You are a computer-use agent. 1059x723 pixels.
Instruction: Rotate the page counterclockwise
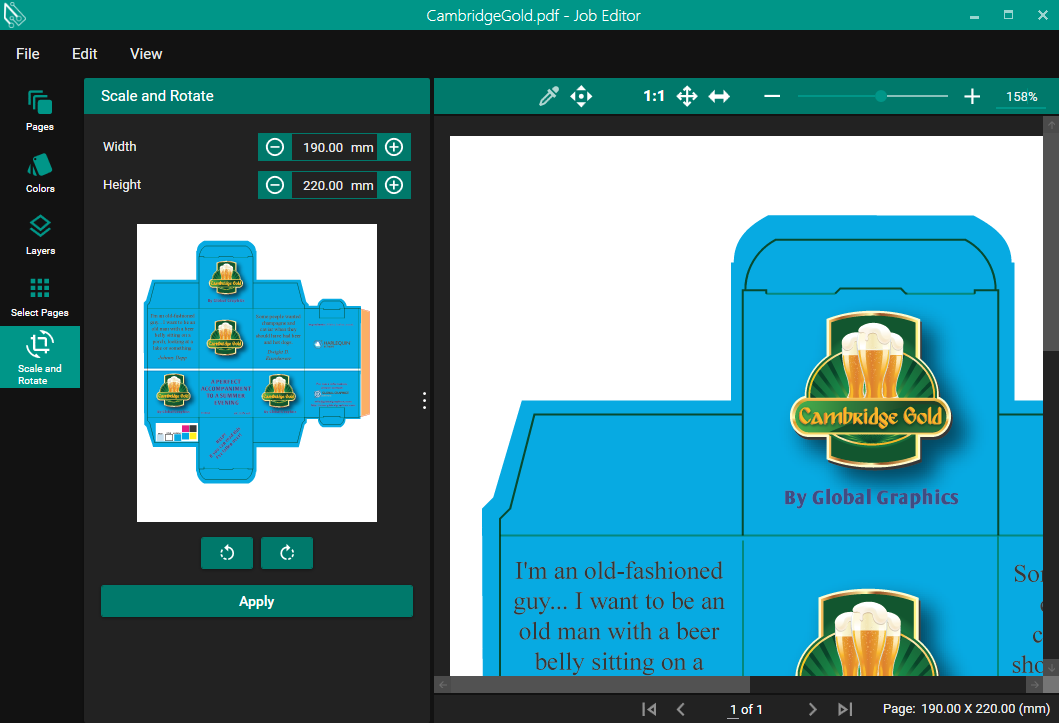tap(227, 553)
